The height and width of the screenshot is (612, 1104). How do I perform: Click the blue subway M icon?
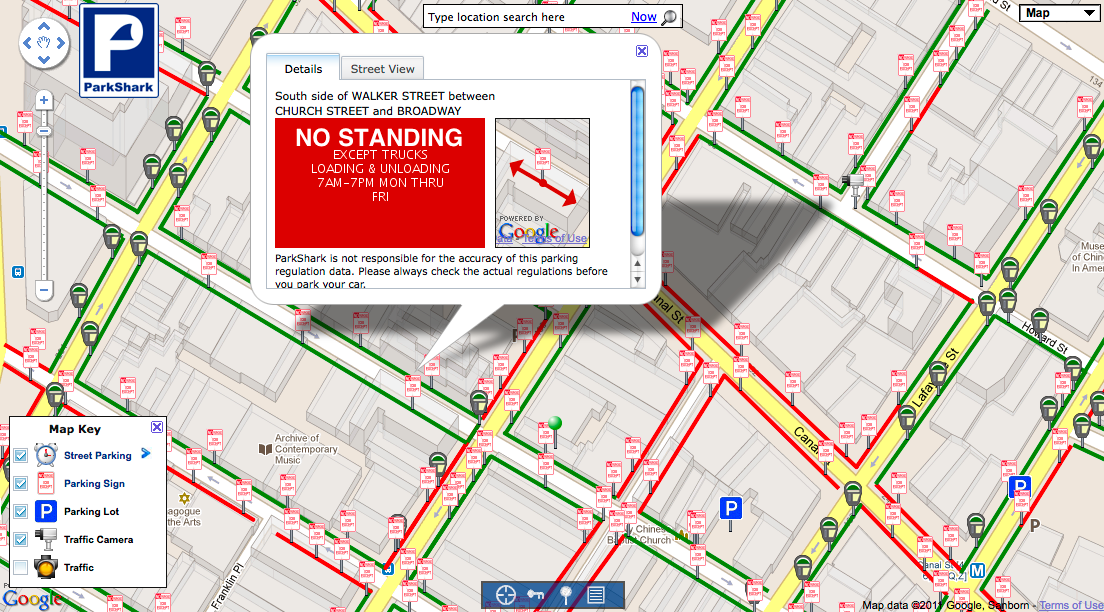977,571
